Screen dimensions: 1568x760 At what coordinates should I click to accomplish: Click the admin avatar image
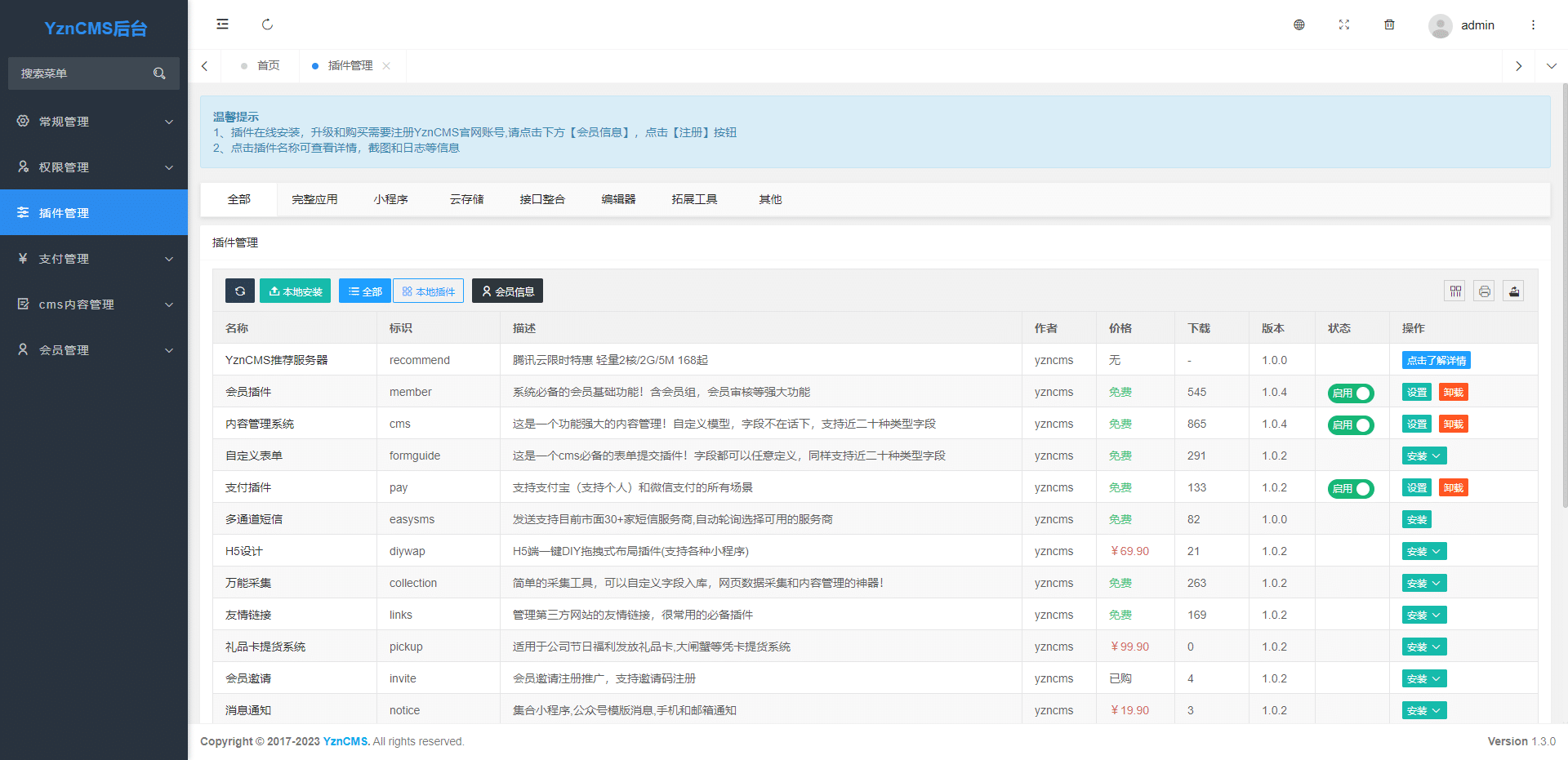[x=1441, y=25]
